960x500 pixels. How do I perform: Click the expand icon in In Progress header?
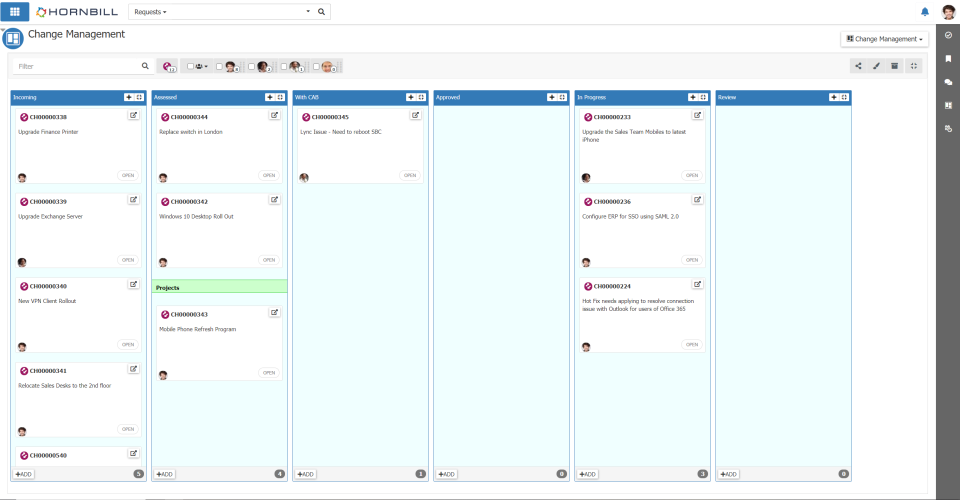(703, 97)
